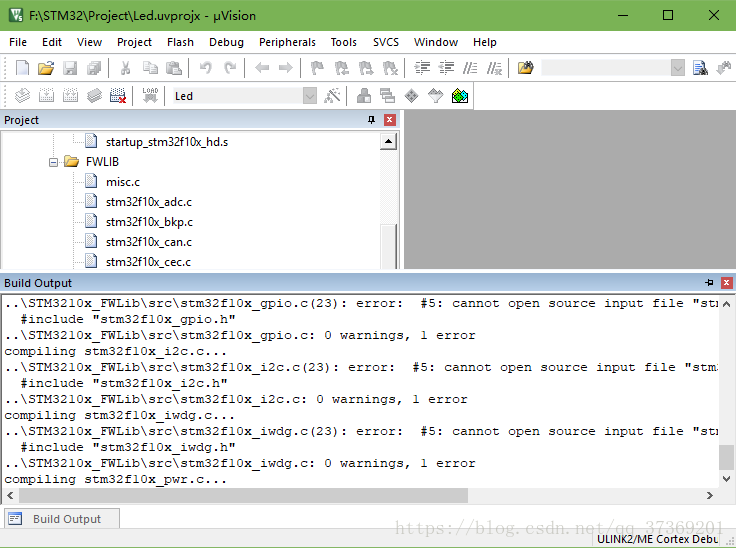Select the FWLIB folder

[102, 162]
